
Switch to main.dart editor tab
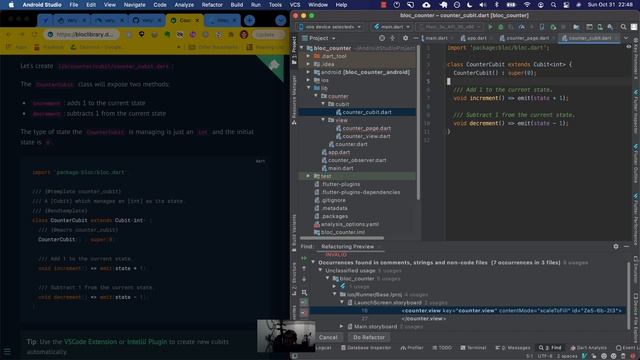(436, 38)
